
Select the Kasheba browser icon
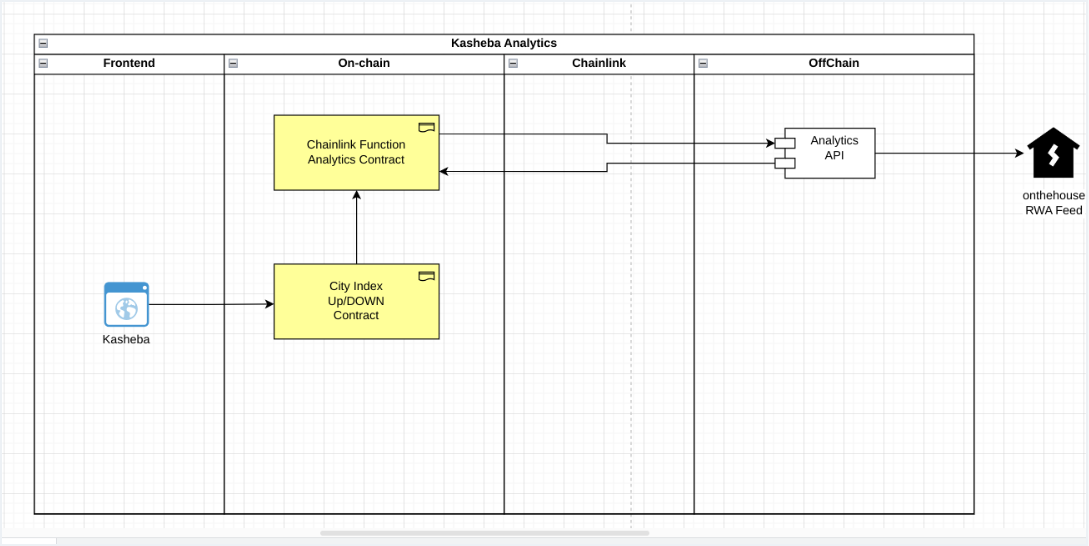(x=126, y=304)
